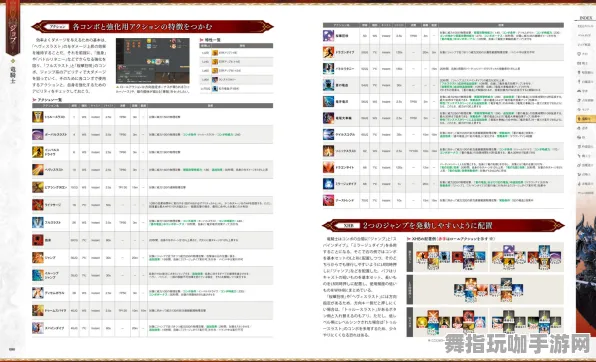Click the トゥルースラスト action icon
The image size is (596, 362).
click(38, 117)
